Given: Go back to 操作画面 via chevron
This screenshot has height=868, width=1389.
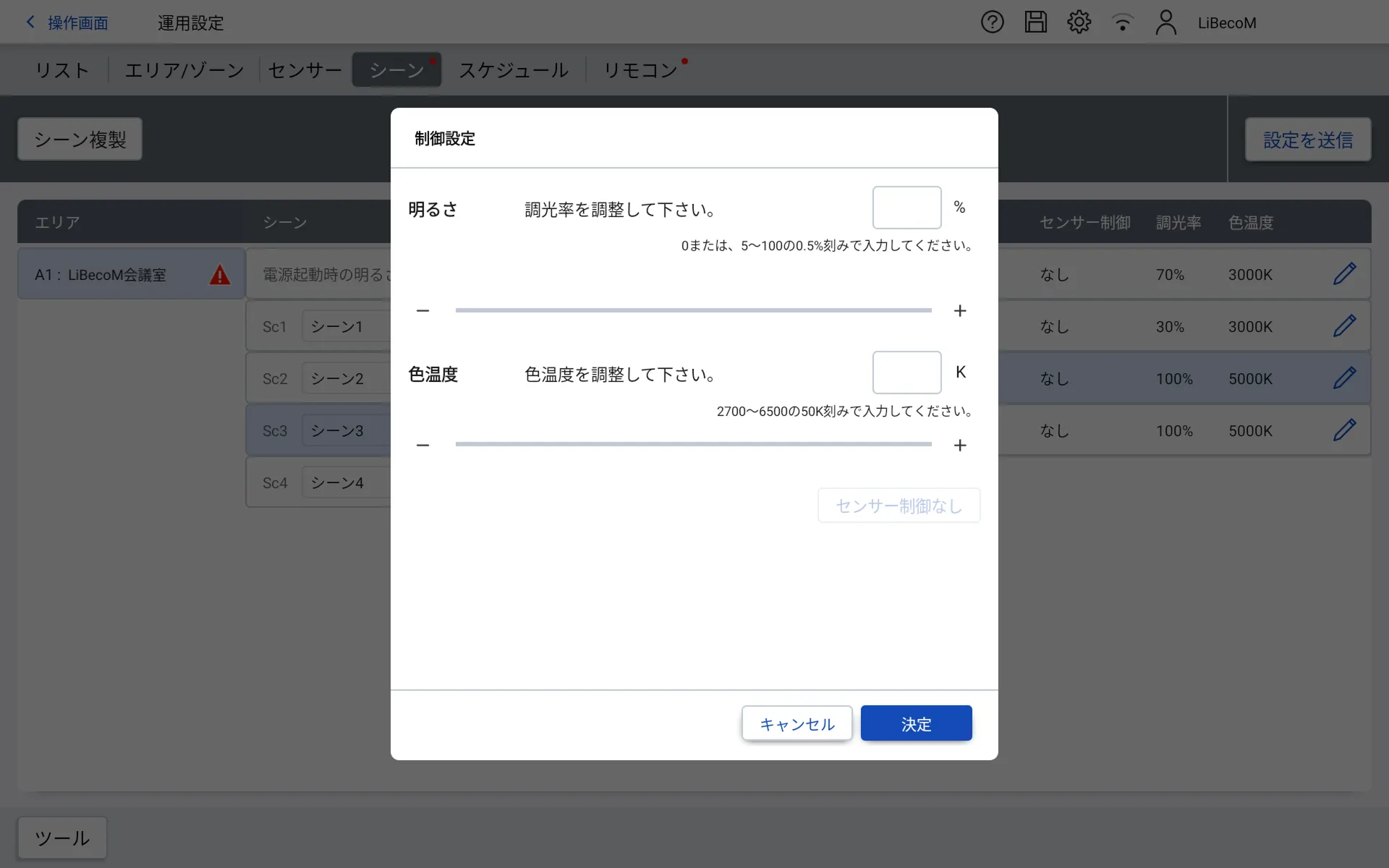Looking at the screenshot, I should 31,22.
